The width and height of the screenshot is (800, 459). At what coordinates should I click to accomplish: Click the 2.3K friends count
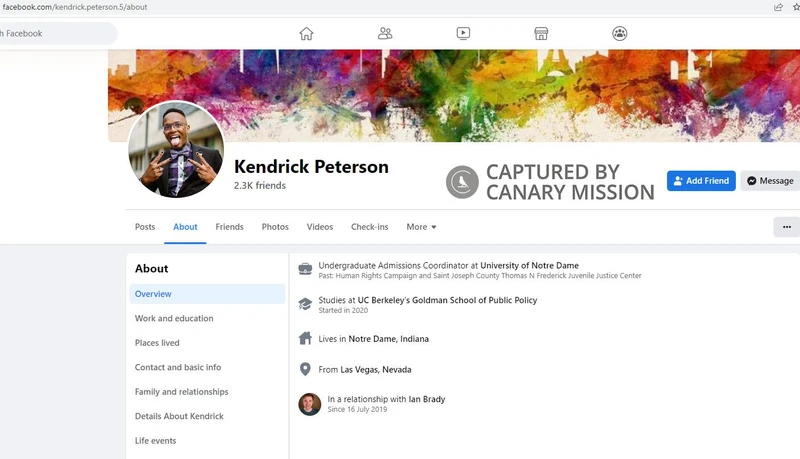click(x=260, y=186)
